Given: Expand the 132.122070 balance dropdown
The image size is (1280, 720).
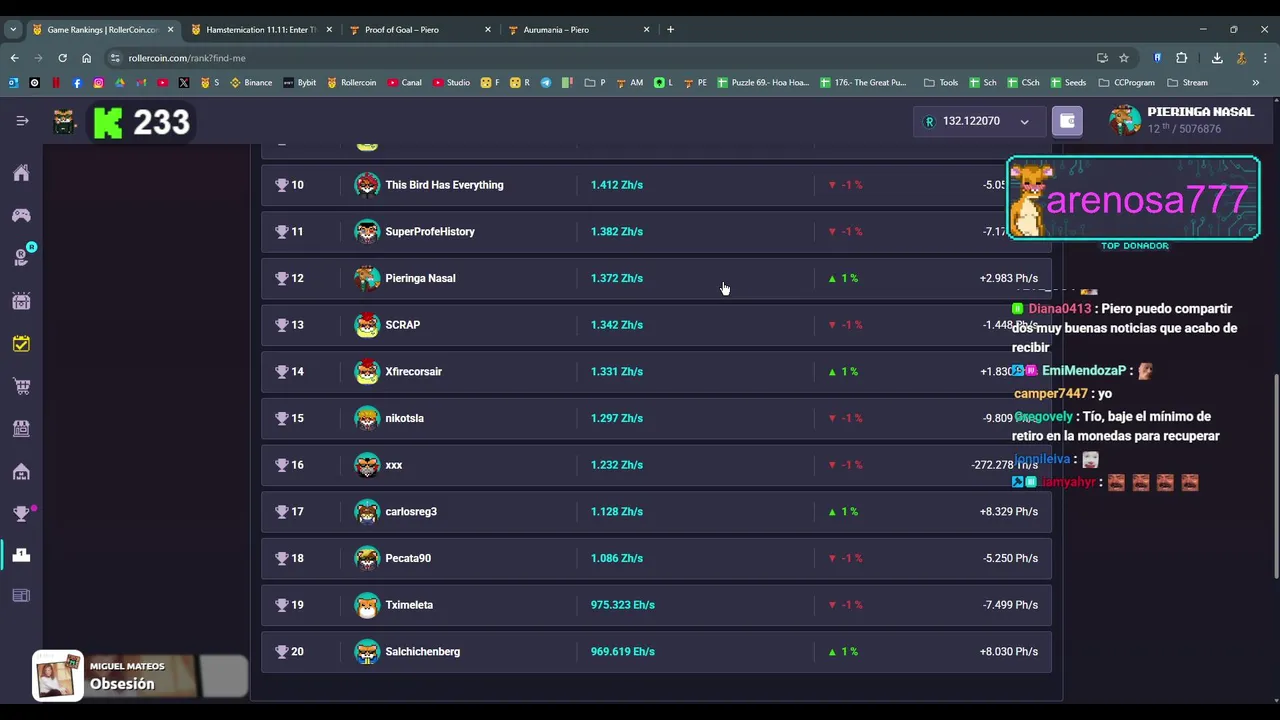Looking at the screenshot, I should (1024, 122).
